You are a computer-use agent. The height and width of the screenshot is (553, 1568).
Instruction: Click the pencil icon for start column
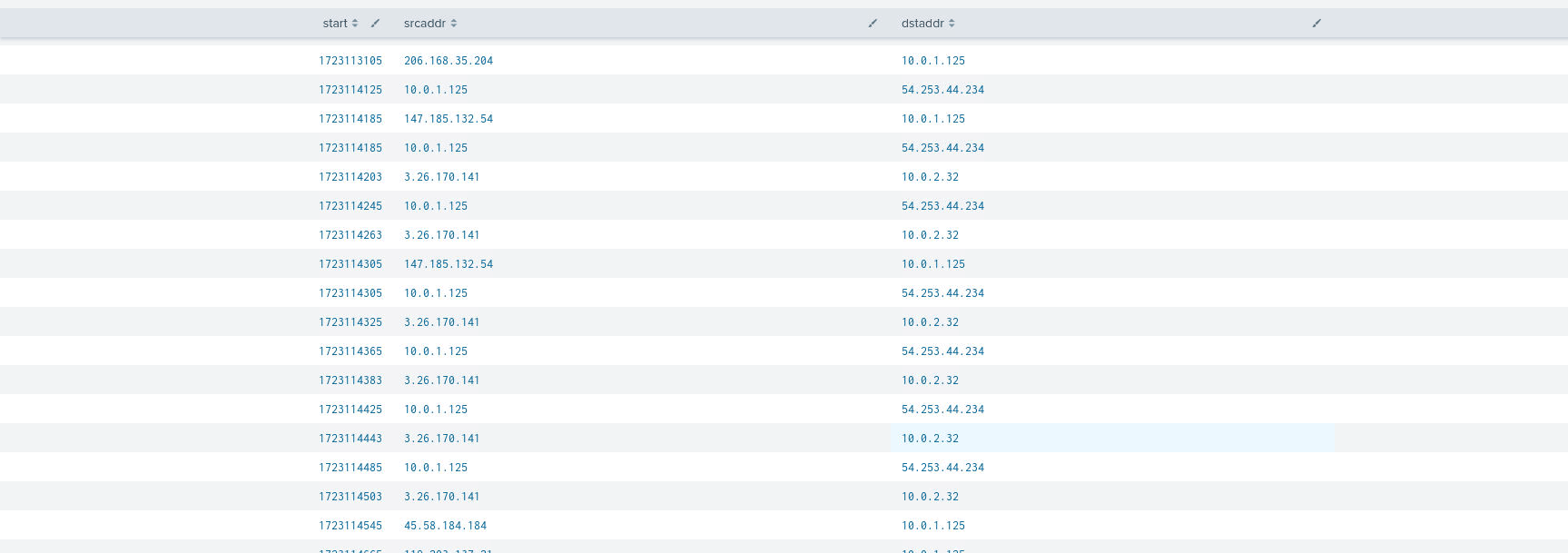pyautogui.click(x=375, y=24)
